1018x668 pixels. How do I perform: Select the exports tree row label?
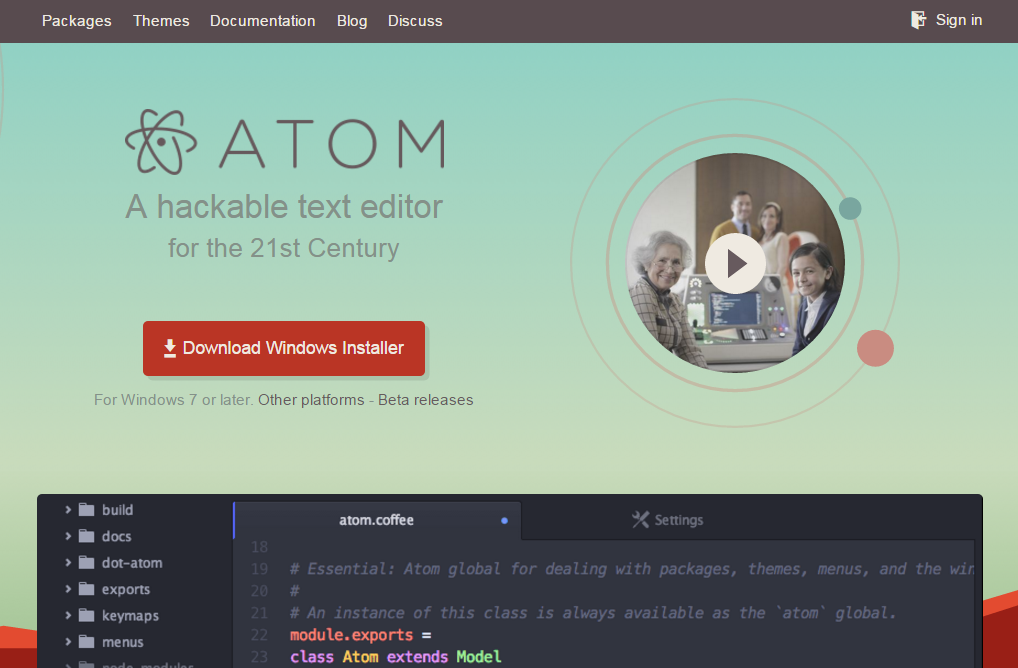tap(126, 589)
